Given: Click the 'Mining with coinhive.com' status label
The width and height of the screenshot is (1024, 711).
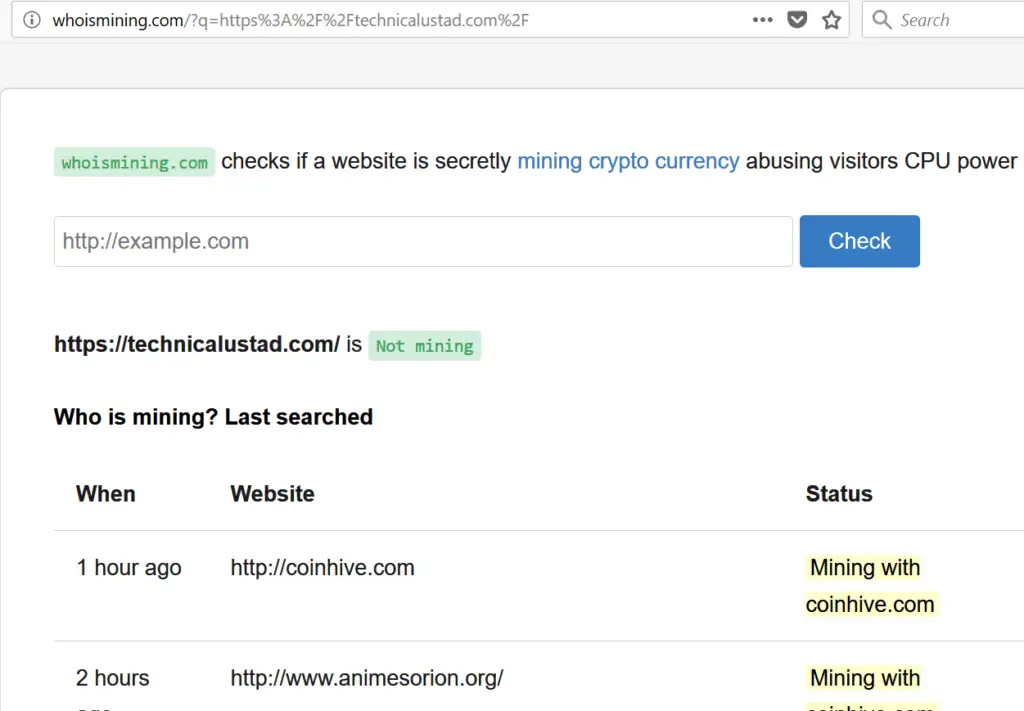Looking at the screenshot, I should coord(869,585).
